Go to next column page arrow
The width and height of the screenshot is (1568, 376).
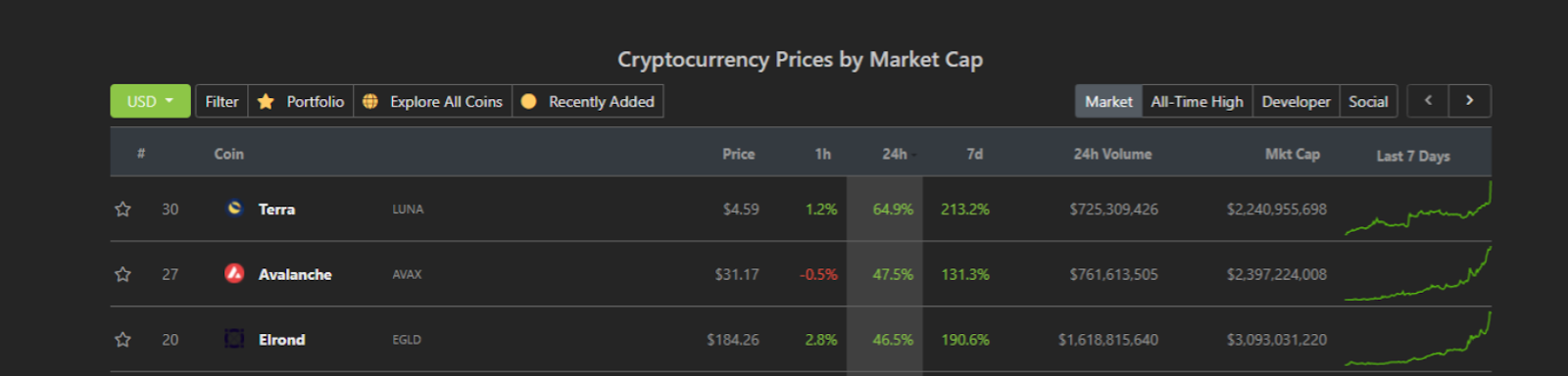pos(1470,101)
